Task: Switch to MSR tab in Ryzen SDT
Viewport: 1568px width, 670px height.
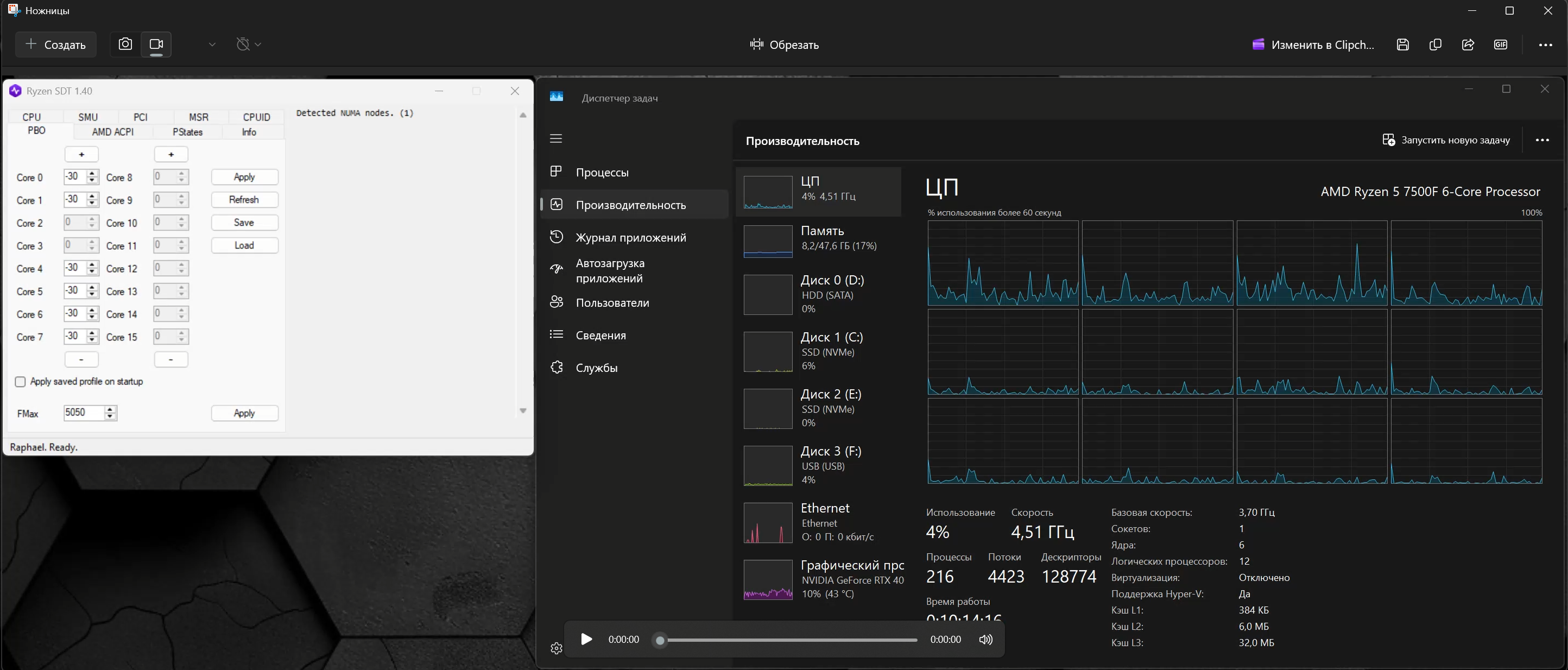Action: 199,117
